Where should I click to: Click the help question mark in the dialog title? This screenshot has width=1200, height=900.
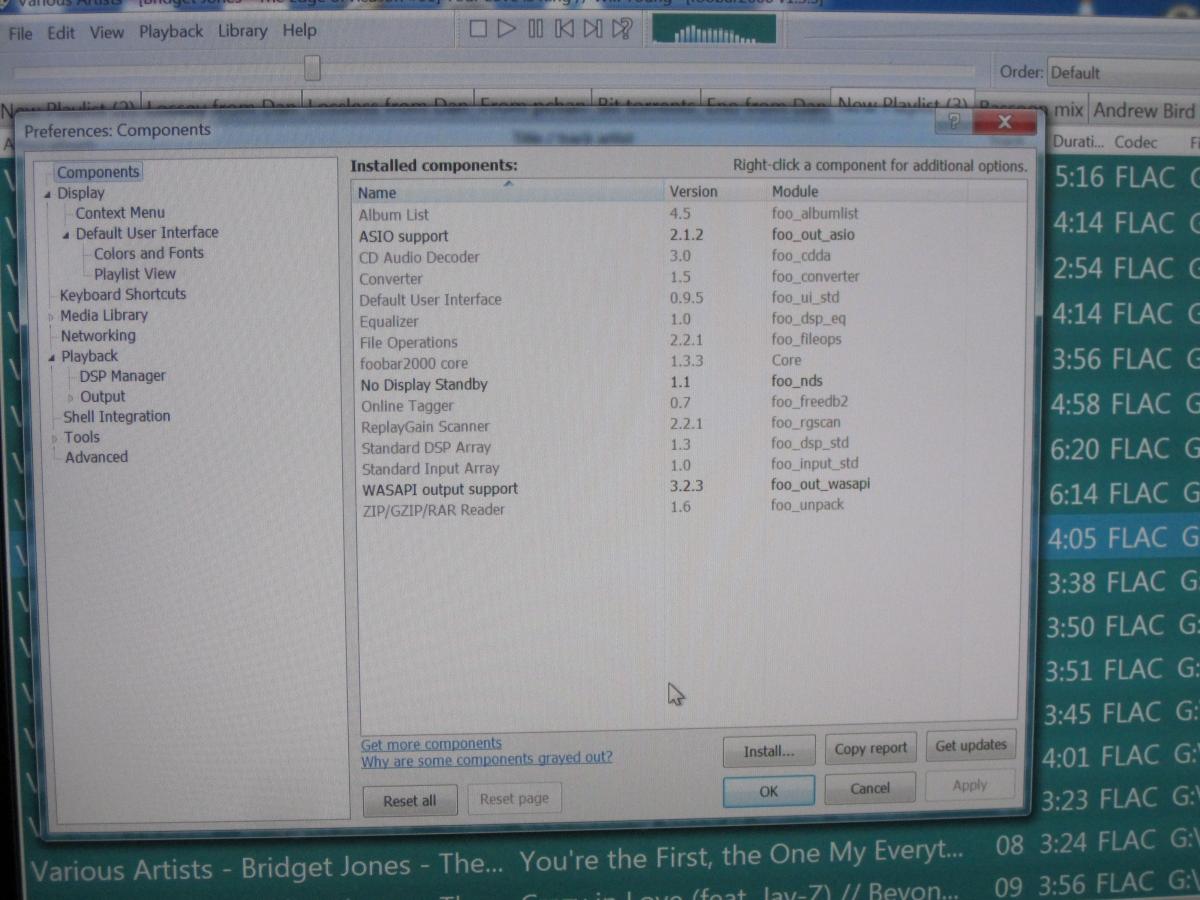pos(953,121)
